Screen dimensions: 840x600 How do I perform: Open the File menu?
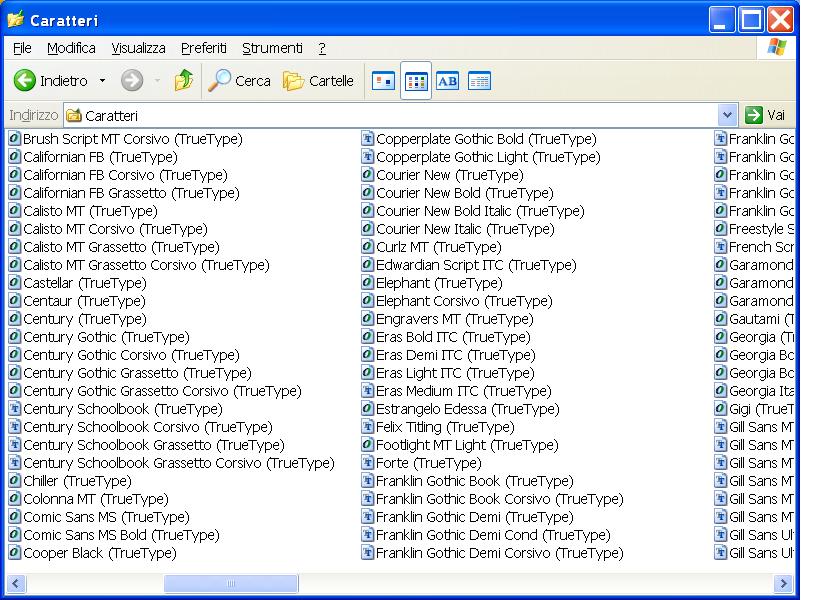point(22,48)
